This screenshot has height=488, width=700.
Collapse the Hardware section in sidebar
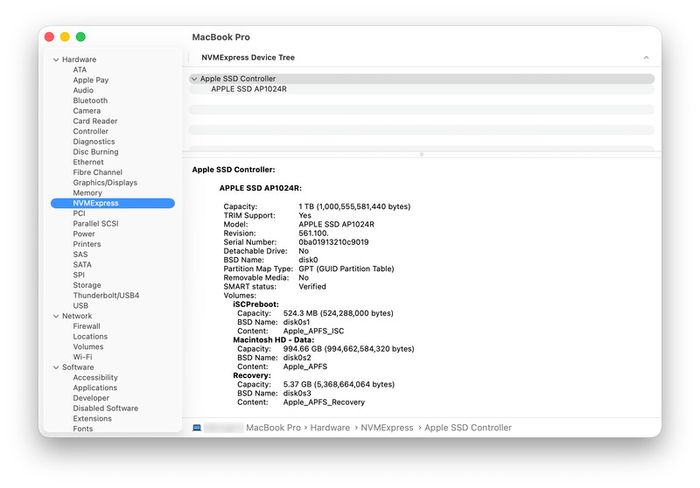[x=56, y=59]
